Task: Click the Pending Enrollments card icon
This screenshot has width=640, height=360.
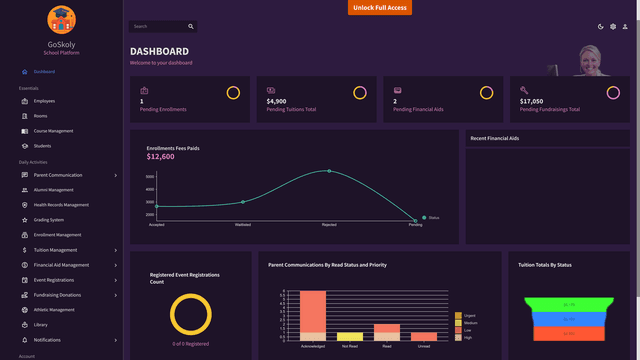Action: 144,91
